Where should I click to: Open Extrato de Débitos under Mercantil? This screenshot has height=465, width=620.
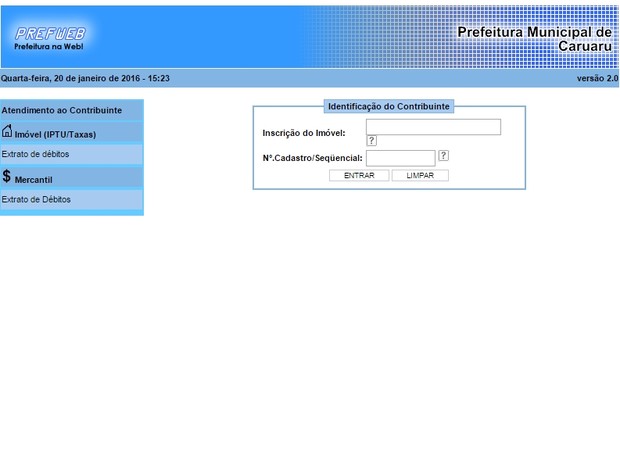click(36, 199)
